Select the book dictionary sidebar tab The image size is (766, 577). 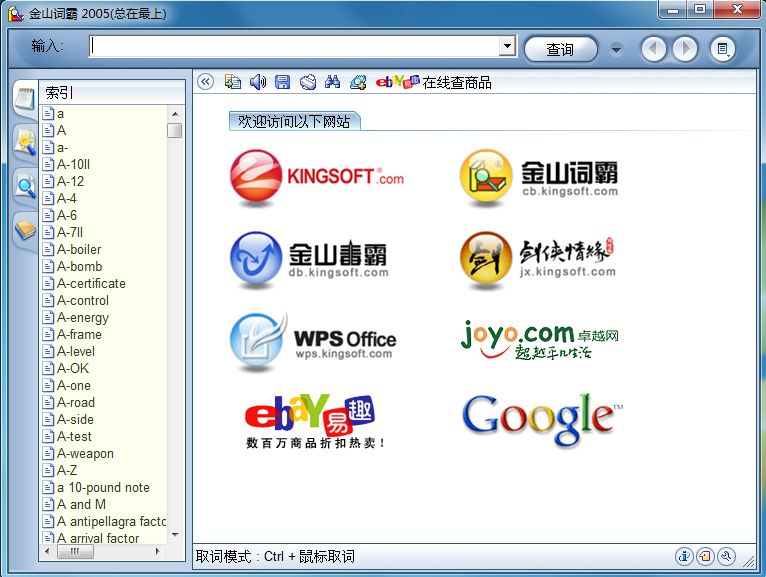pos(25,230)
